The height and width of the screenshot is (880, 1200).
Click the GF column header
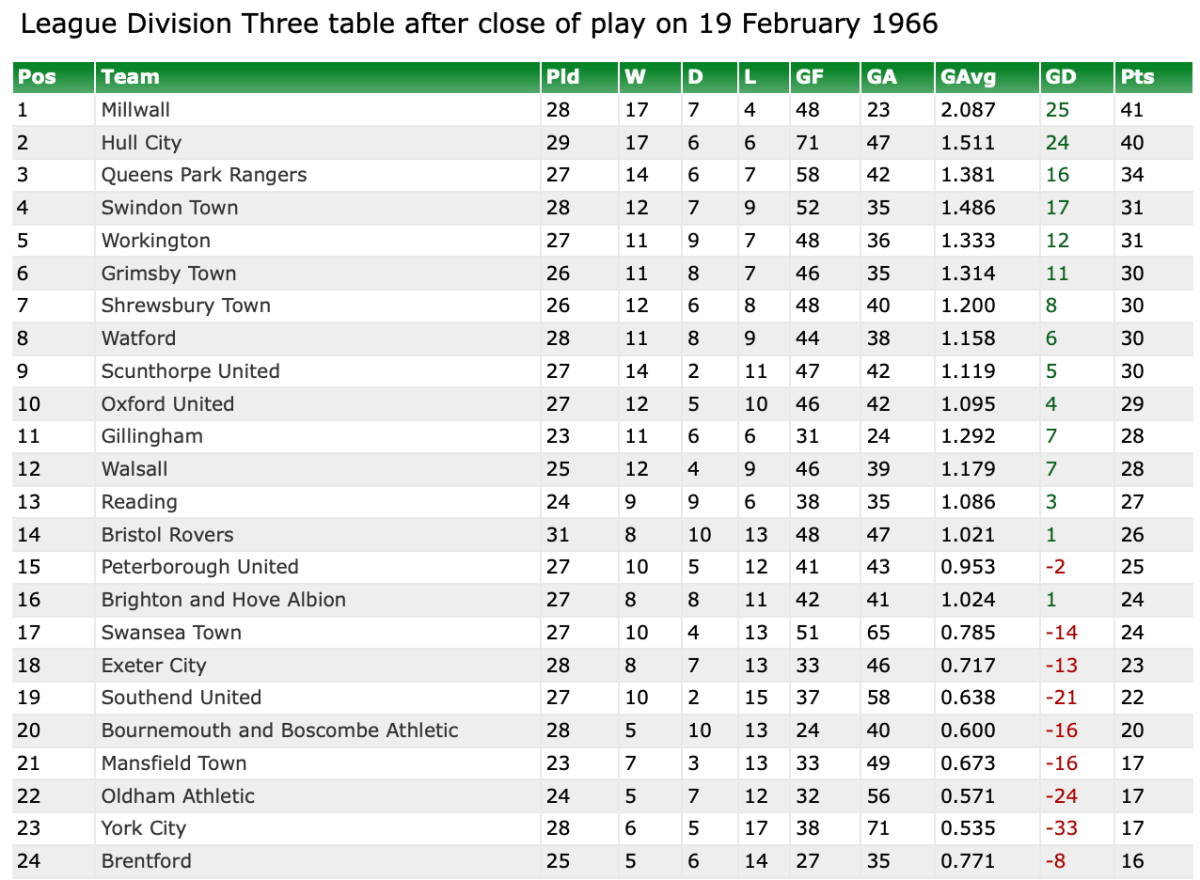[809, 77]
